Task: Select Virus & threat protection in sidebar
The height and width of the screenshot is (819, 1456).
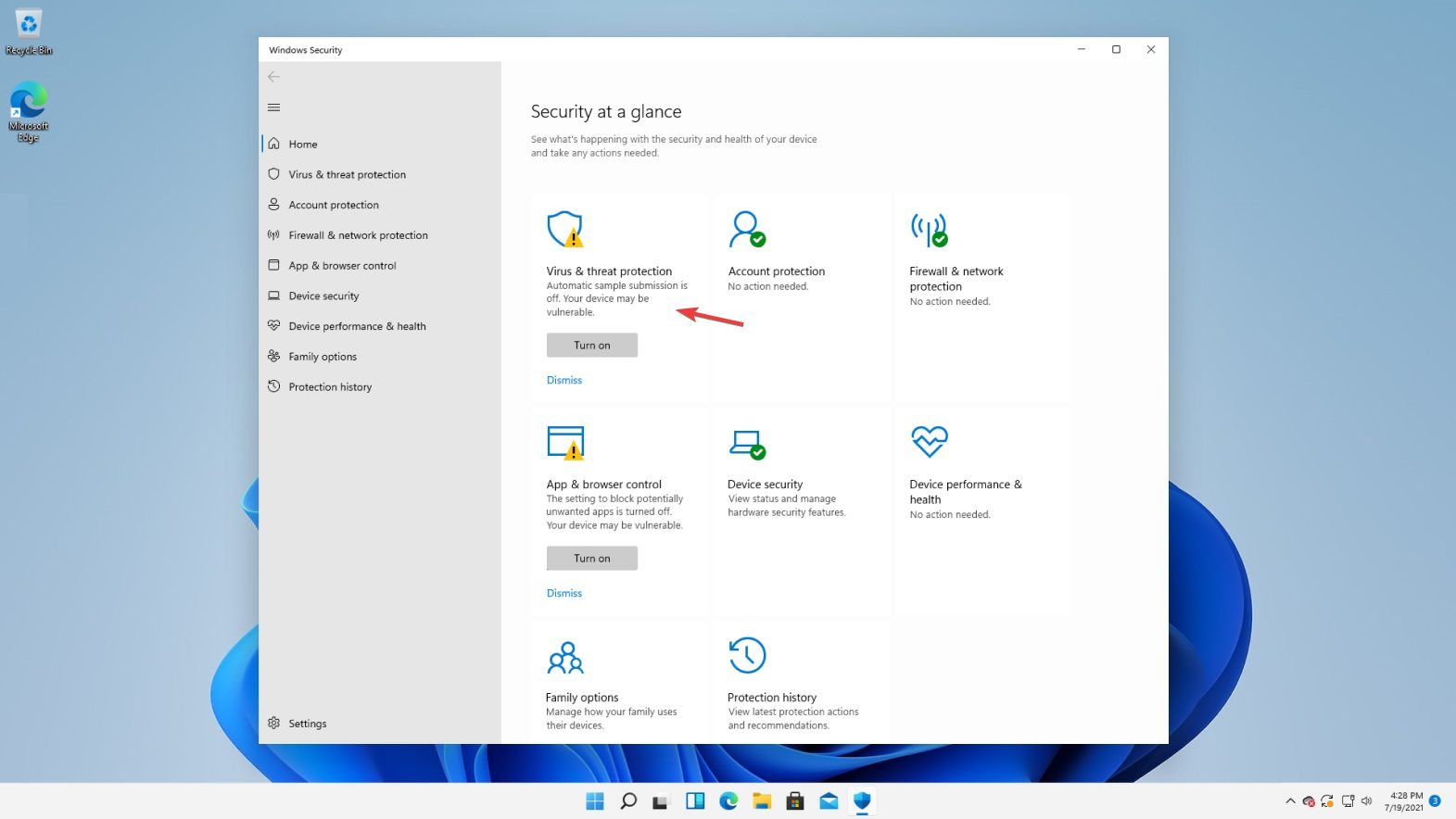Action: [x=380, y=174]
